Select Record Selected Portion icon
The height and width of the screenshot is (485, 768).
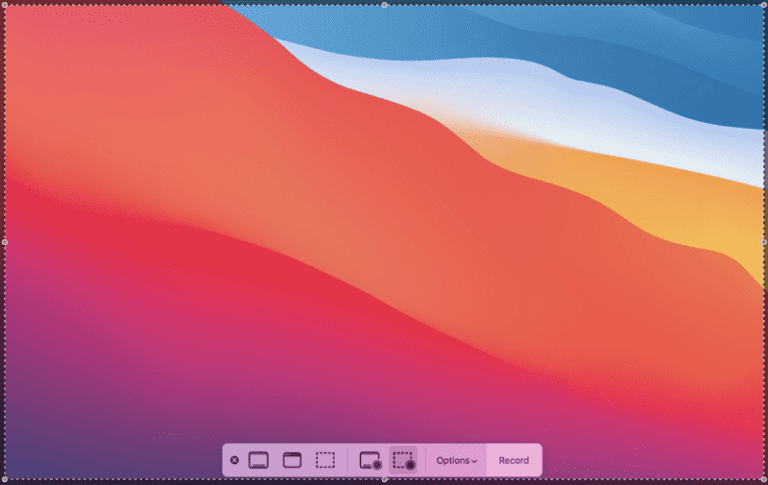click(x=403, y=461)
